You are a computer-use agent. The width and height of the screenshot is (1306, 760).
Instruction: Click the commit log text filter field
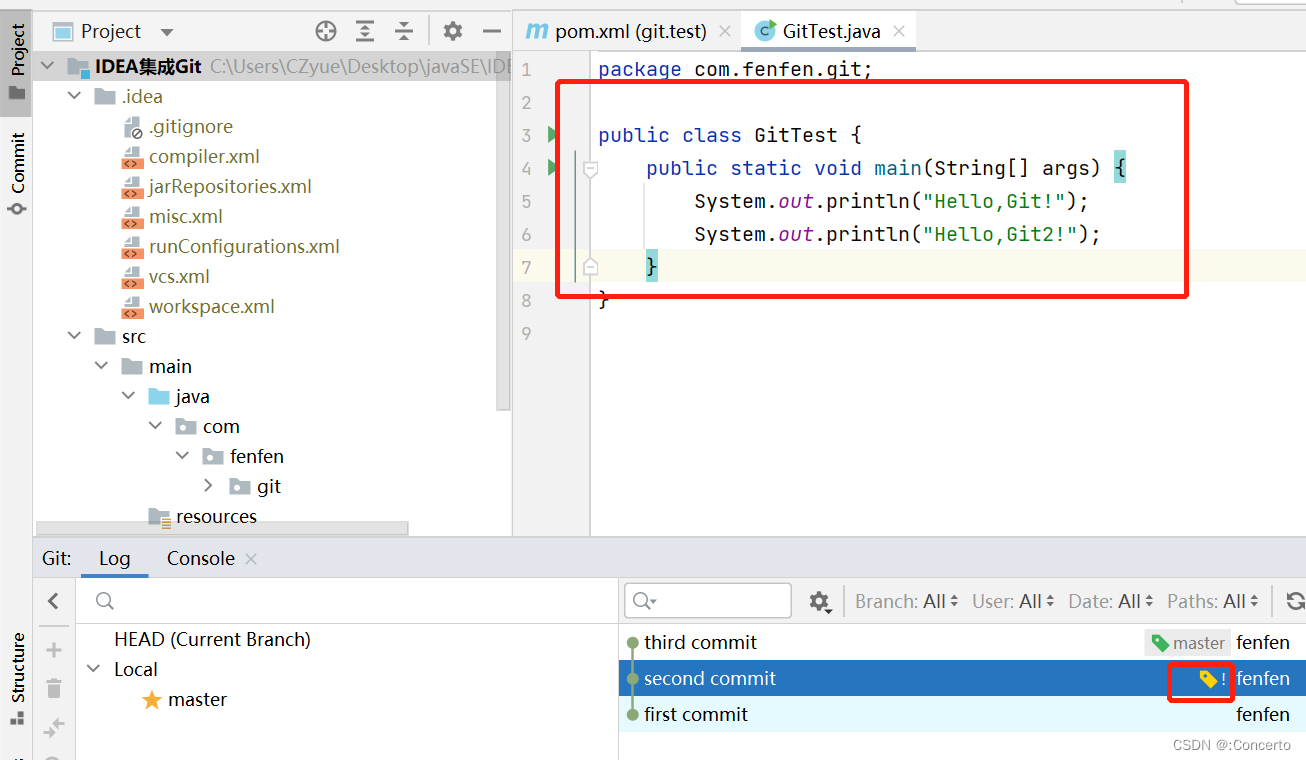pyautogui.click(x=708, y=601)
